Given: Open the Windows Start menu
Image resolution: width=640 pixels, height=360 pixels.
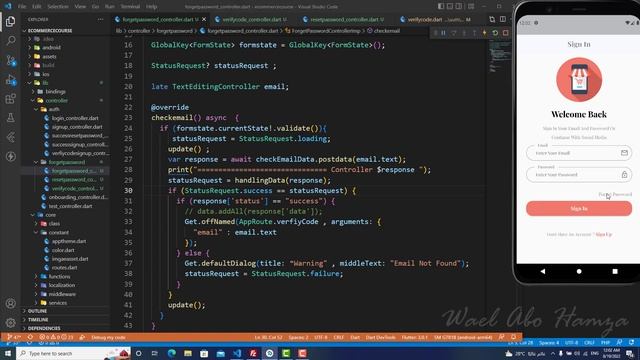Looking at the screenshot, I should (8, 353).
